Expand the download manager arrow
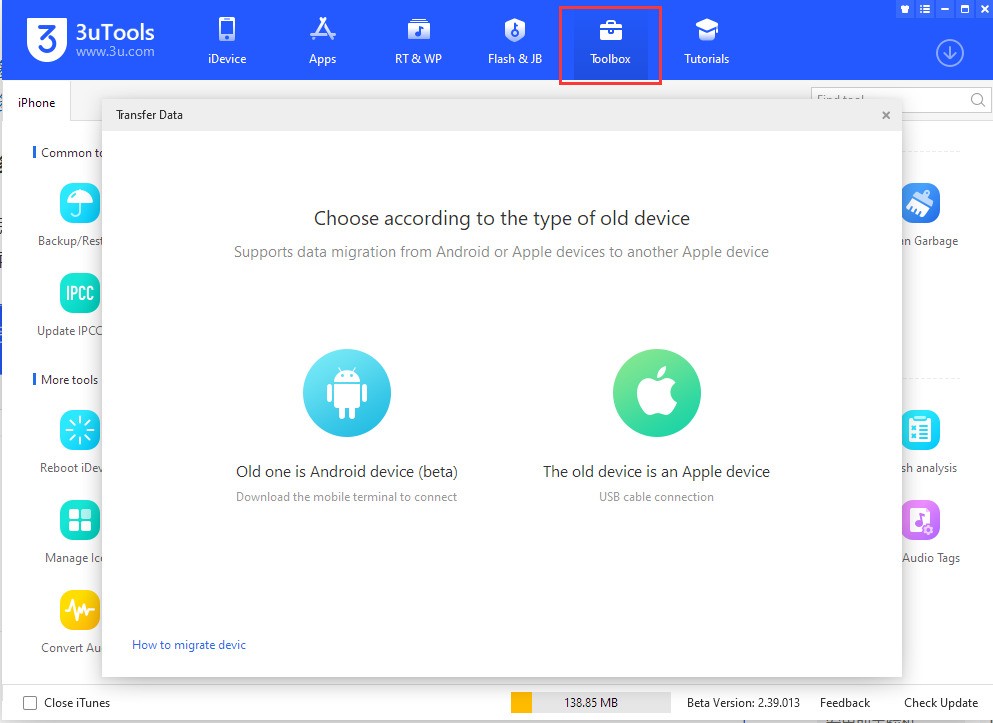Image resolution: width=993 pixels, height=723 pixels. pyautogui.click(x=948, y=52)
